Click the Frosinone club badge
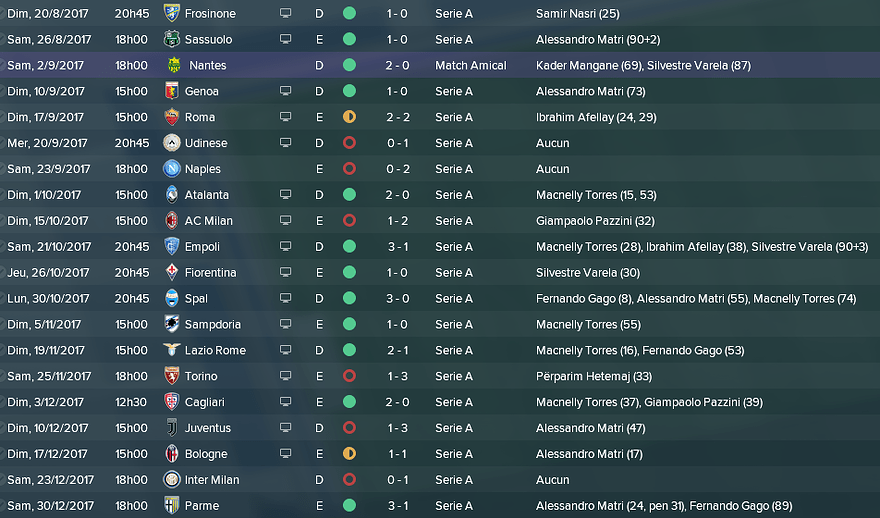This screenshot has width=880, height=518. pyautogui.click(x=171, y=14)
